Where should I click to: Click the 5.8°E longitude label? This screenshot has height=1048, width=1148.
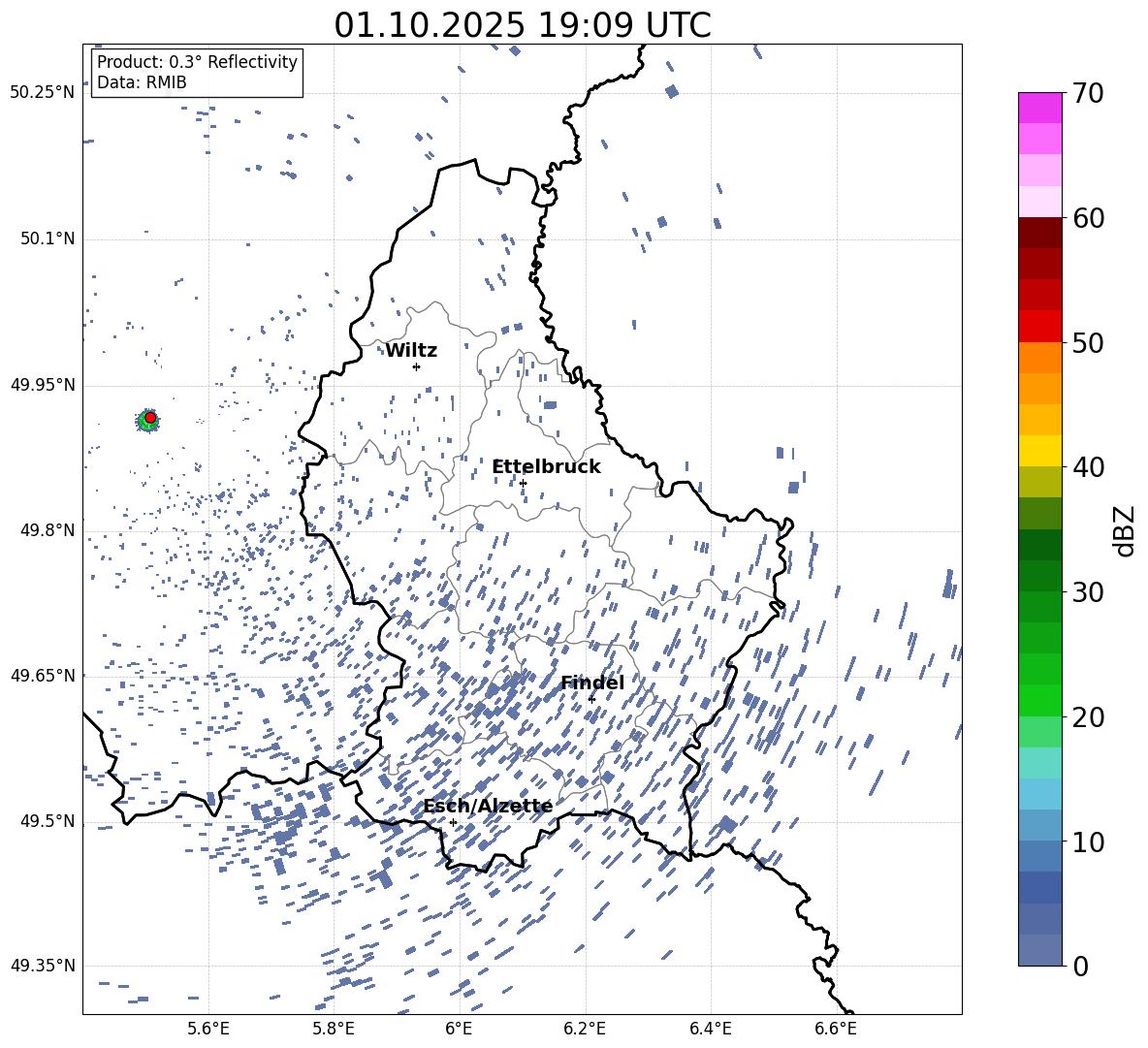334,1029
